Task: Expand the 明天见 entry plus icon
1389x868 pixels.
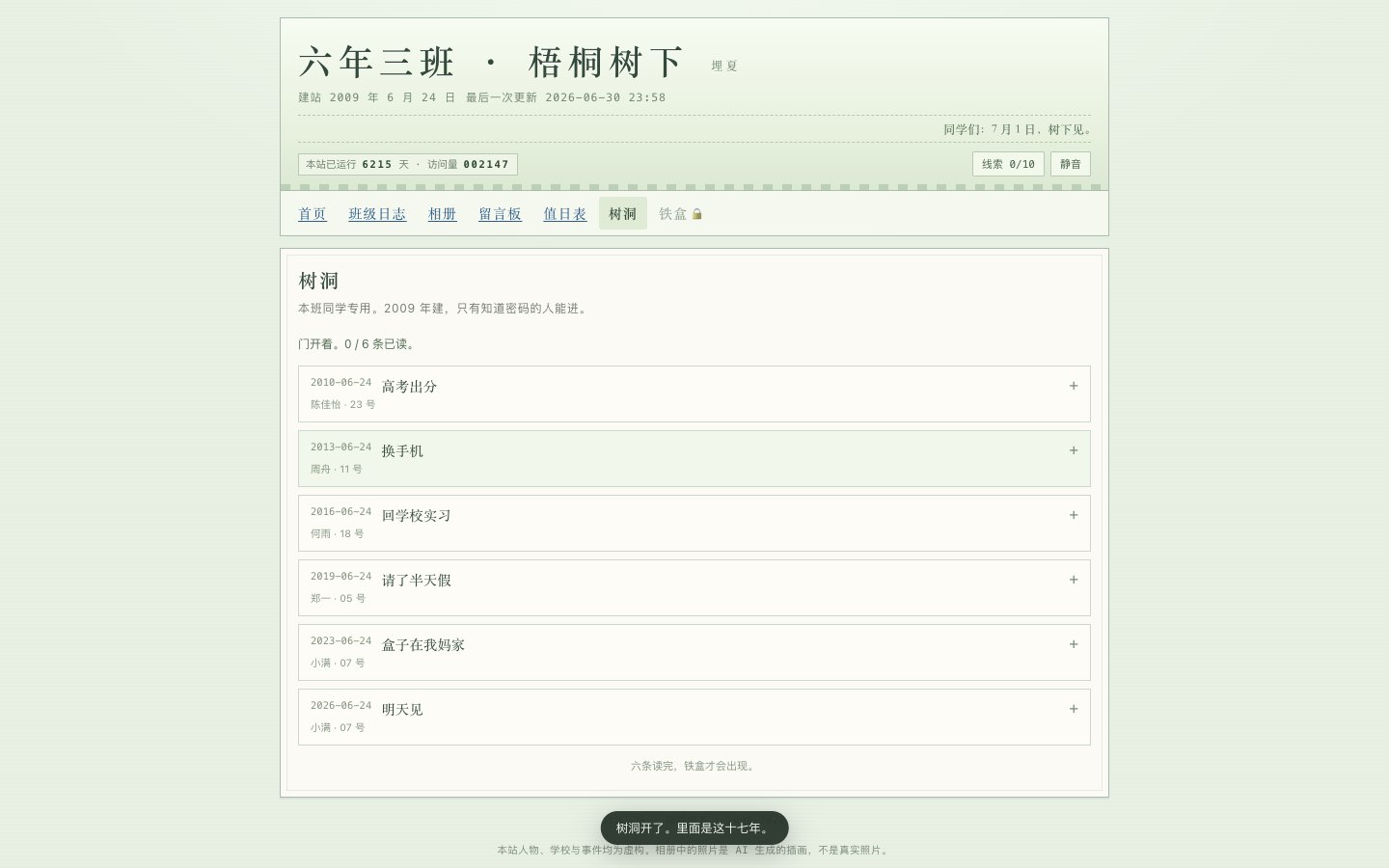Action: pos(1074,709)
